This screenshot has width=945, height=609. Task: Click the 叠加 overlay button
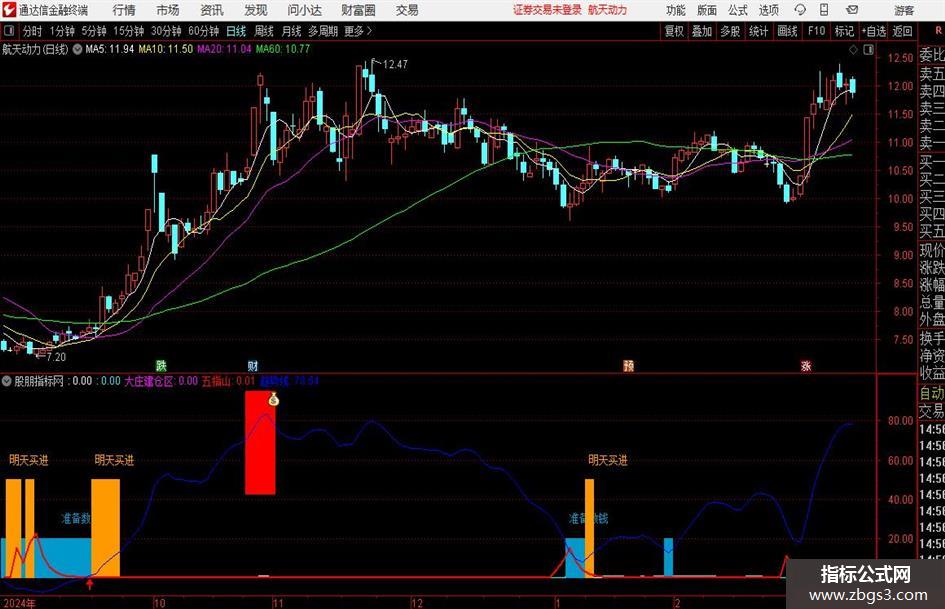[x=702, y=31]
